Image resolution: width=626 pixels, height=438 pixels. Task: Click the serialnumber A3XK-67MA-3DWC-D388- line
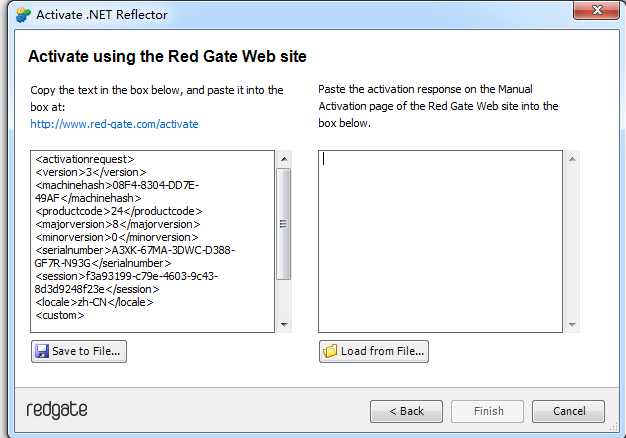(135, 250)
